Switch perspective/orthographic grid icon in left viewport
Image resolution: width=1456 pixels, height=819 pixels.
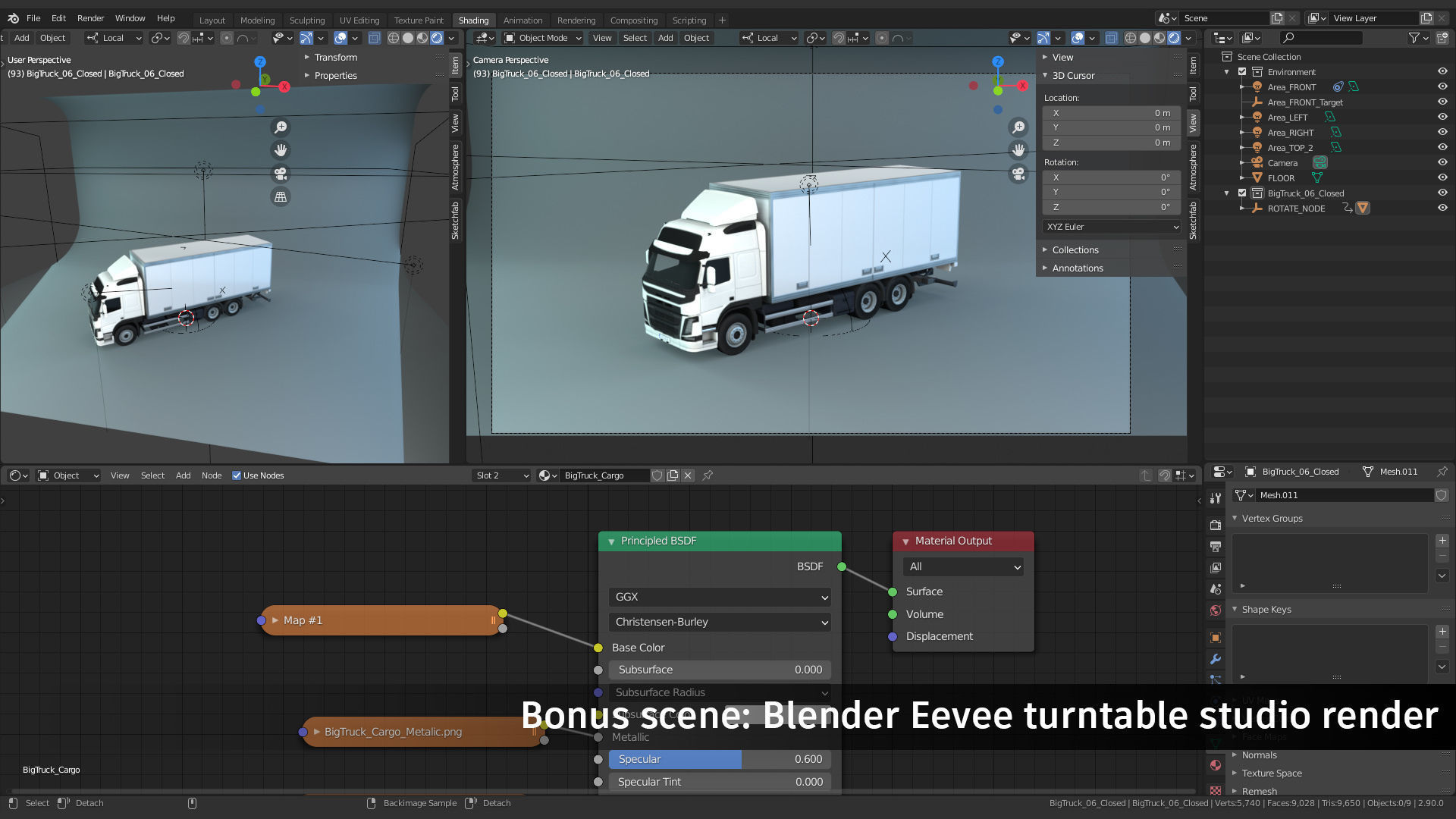pos(281,196)
